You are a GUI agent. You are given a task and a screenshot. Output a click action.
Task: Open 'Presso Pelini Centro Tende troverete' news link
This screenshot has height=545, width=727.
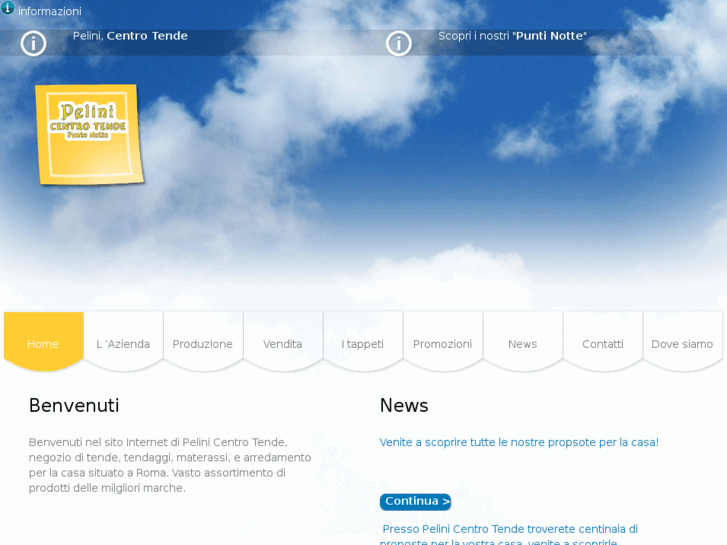509,535
